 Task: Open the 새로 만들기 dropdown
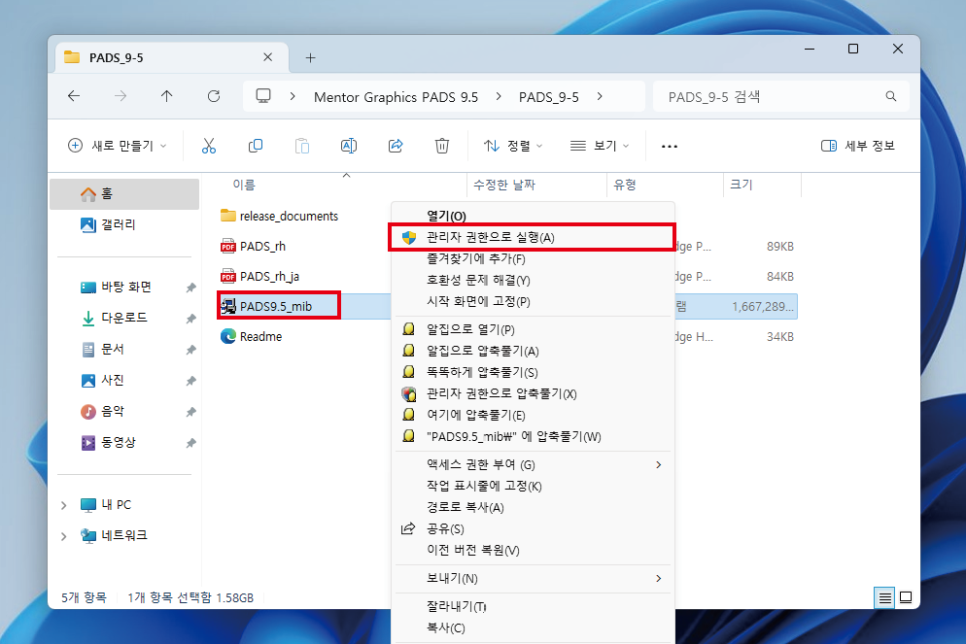pos(117,146)
